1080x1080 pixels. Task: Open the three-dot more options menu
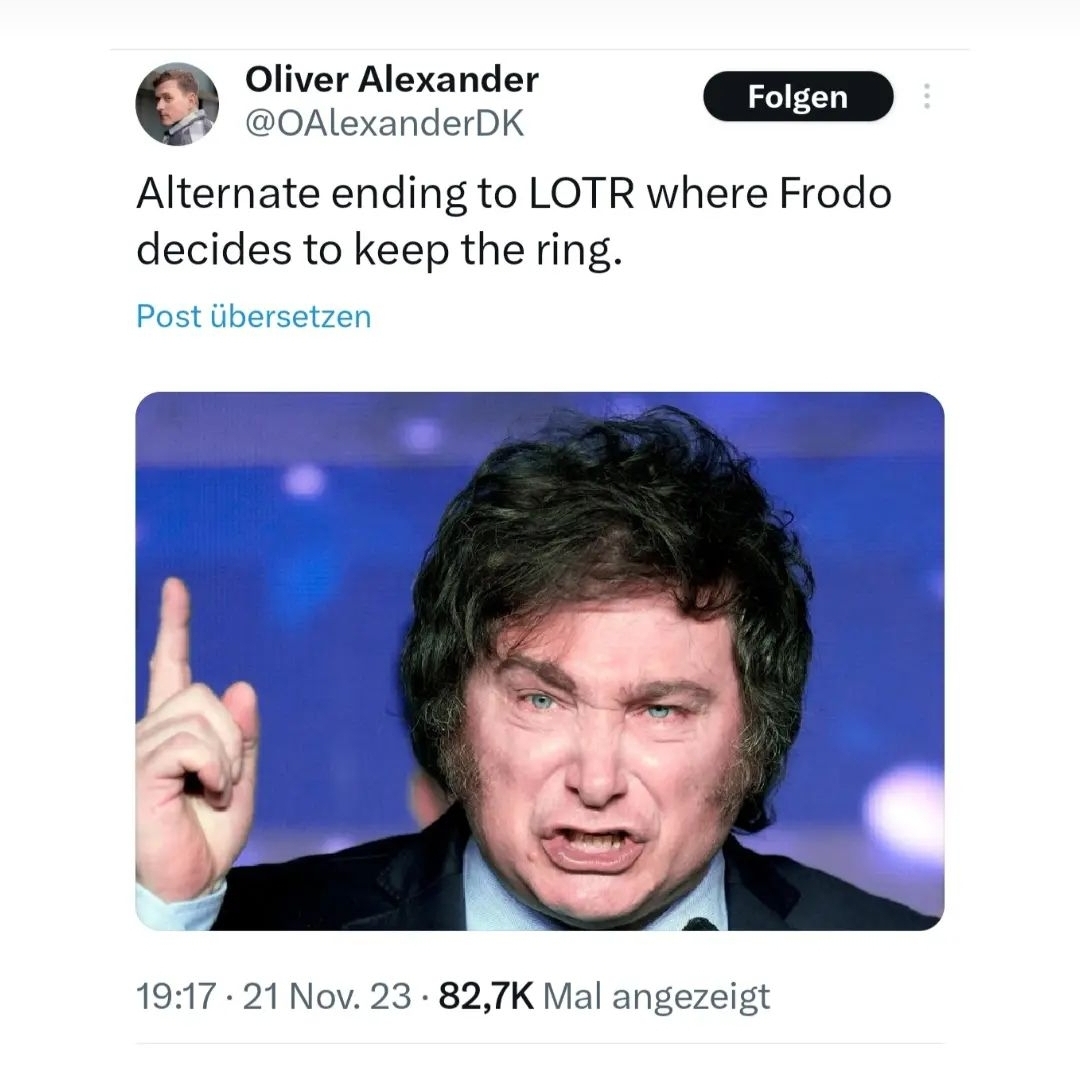pyautogui.click(x=927, y=96)
